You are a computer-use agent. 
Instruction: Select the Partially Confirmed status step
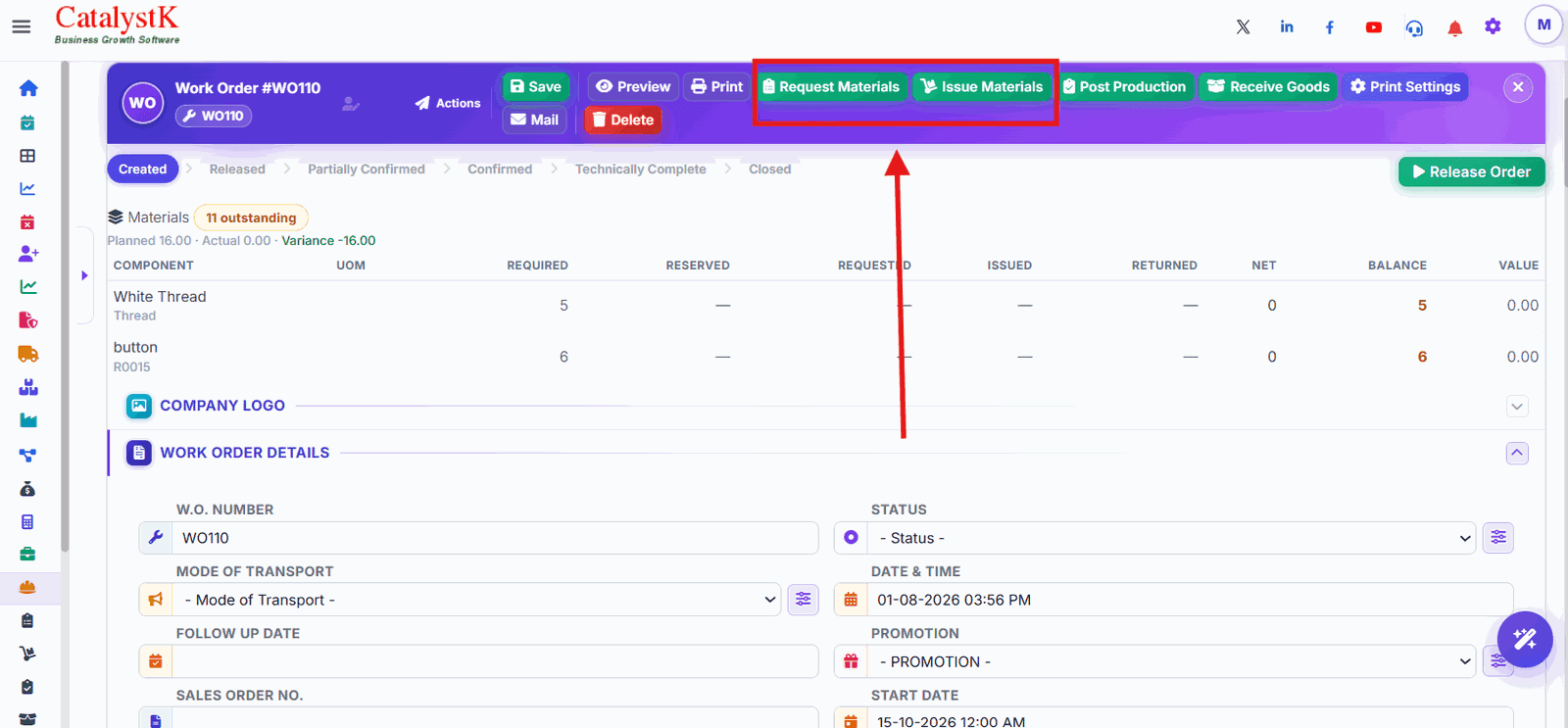(x=367, y=170)
